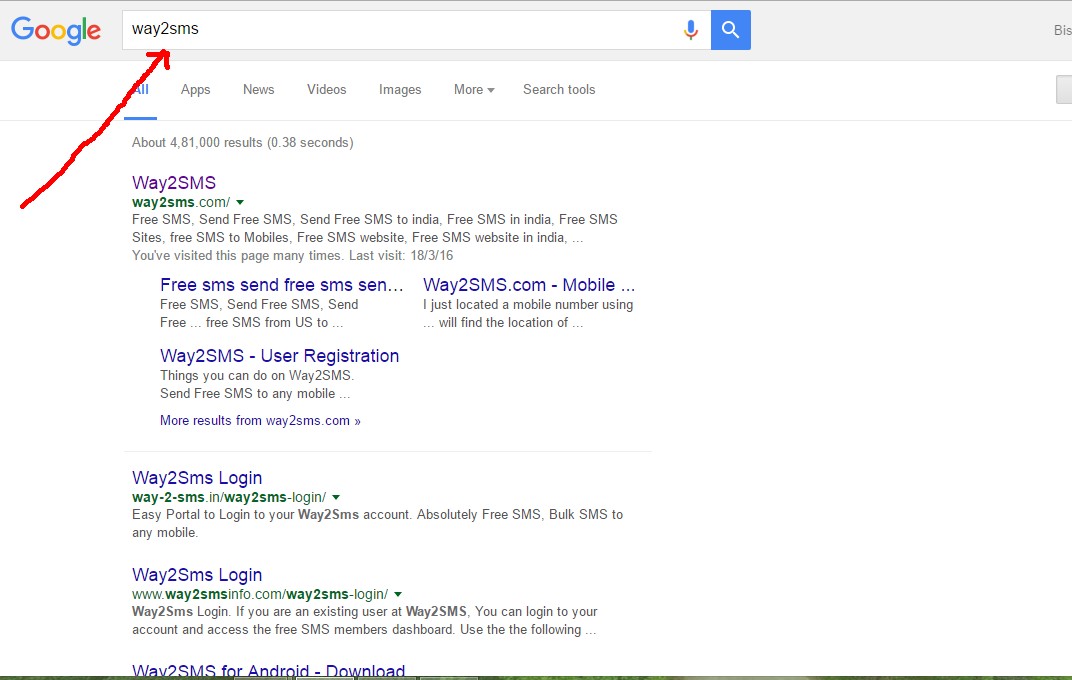Open the 'Free sms send free sms sen…' sitelink

(x=282, y=284)
